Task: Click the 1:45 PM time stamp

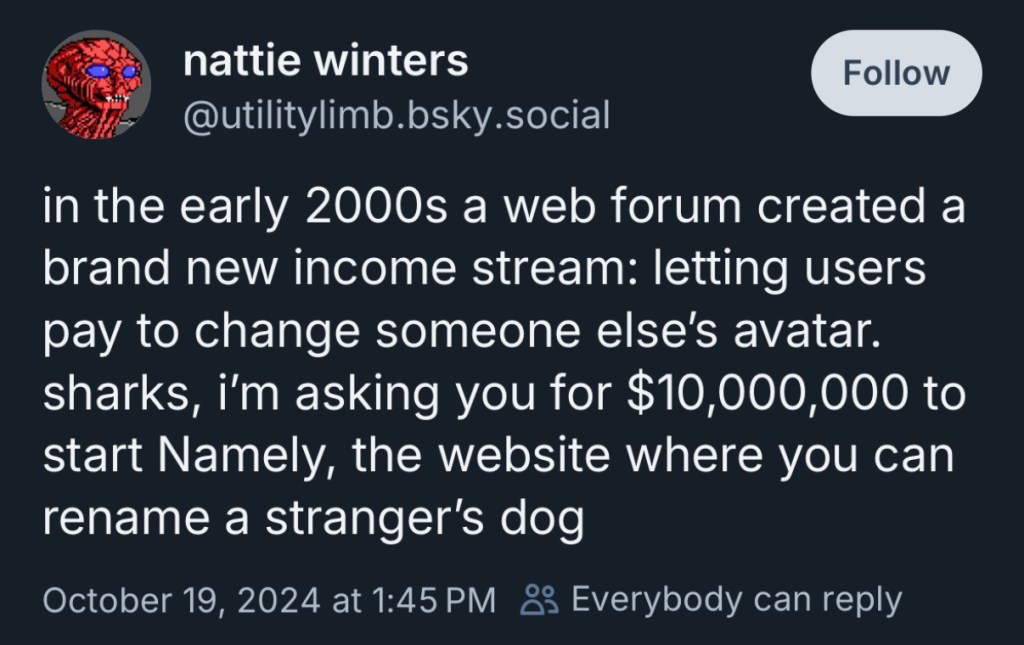Action: 432,600
